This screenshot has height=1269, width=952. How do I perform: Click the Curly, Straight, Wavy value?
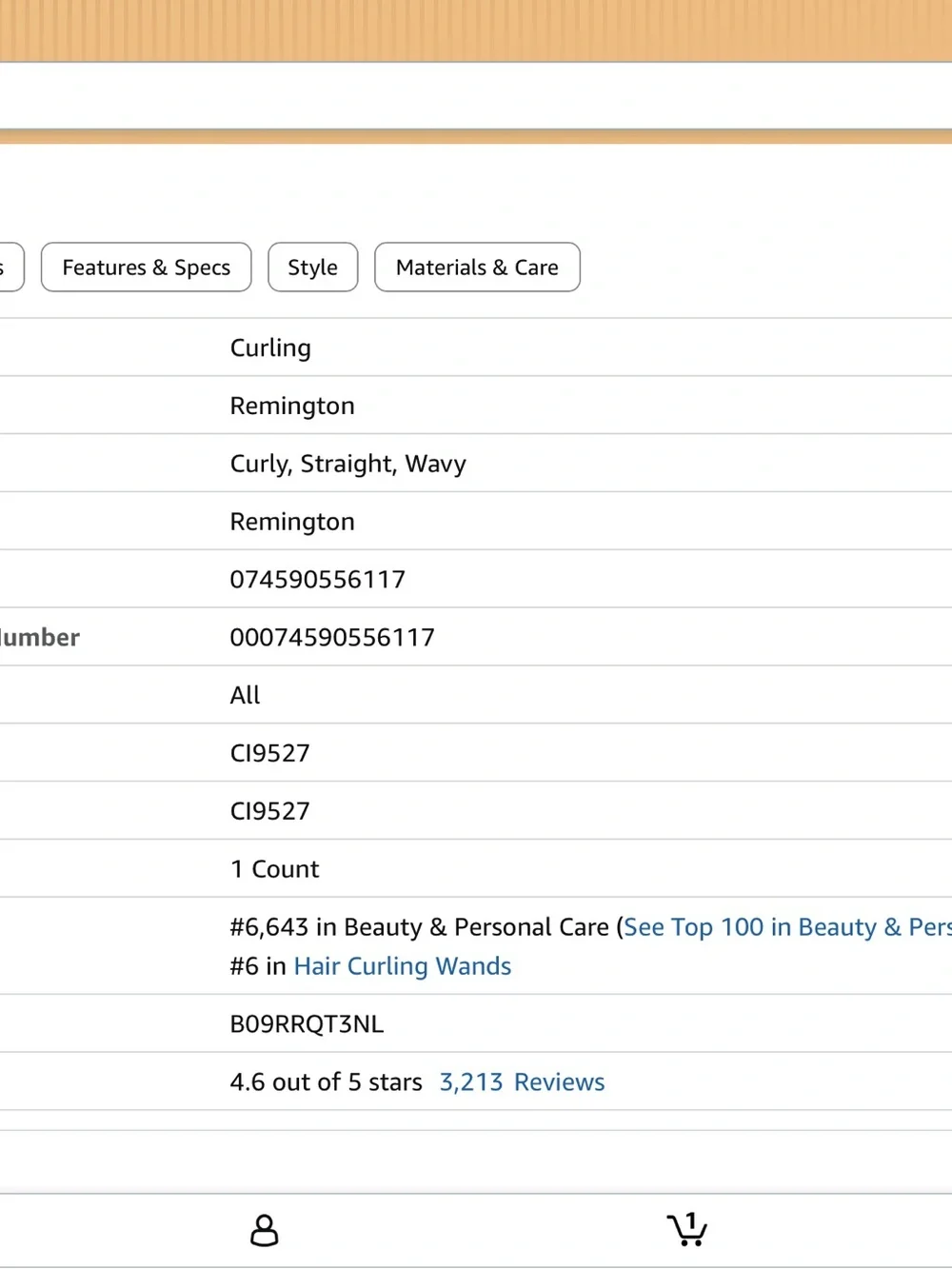[348, 464]
